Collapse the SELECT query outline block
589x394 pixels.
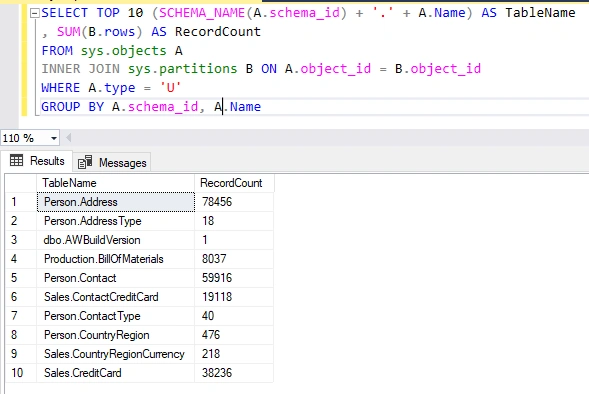click(x=35, y=14)
